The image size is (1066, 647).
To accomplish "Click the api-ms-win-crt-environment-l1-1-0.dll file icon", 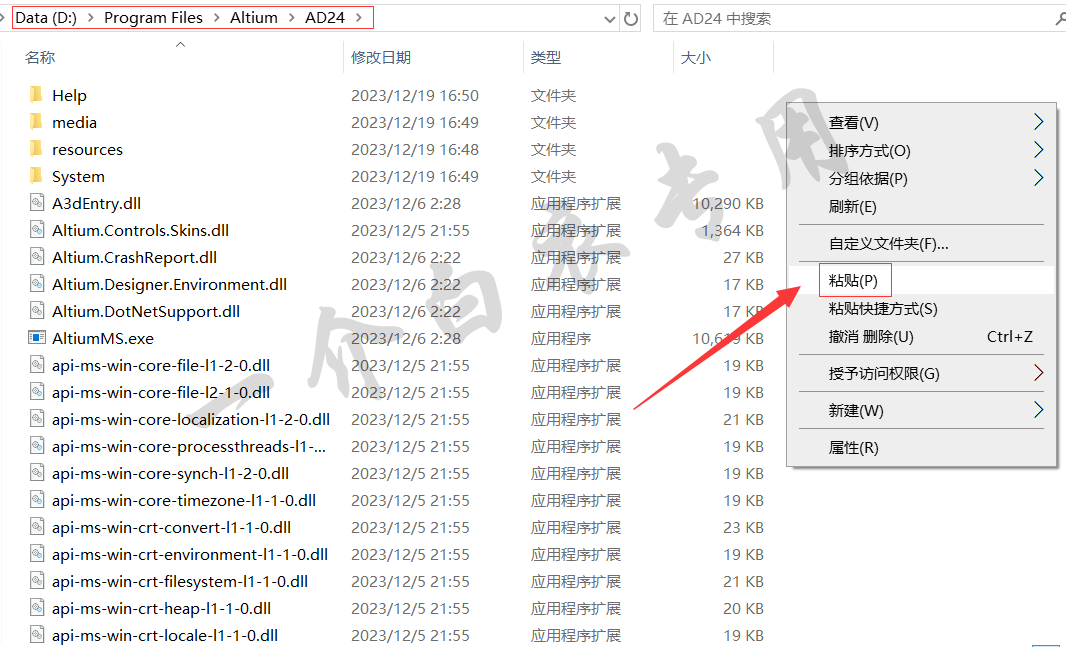I will pyautogui.click(x=37, y=554).
